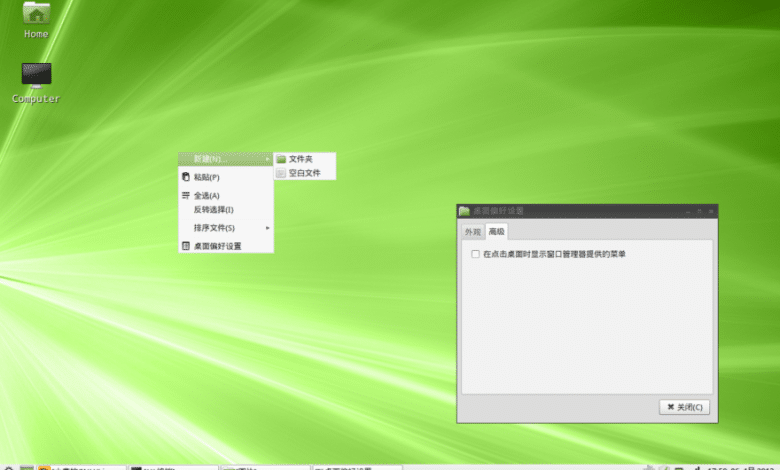Select 粘贴(P) in the context menu

coord(226,177)
